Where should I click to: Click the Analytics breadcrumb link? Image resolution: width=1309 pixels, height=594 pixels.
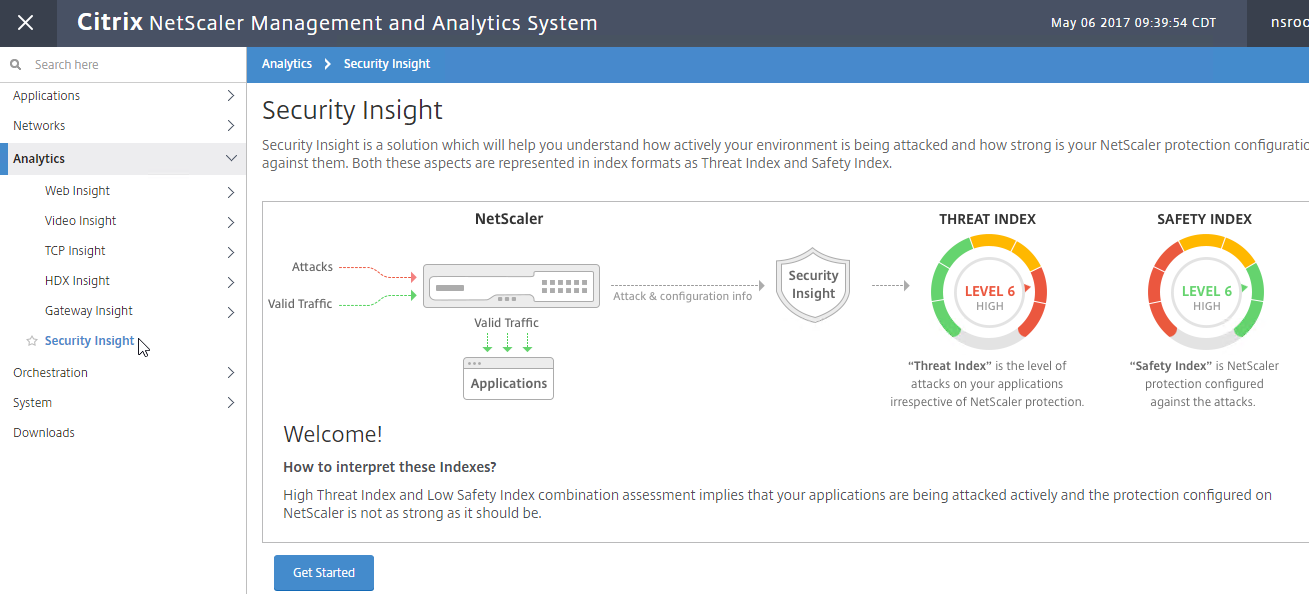pos(287,64)
